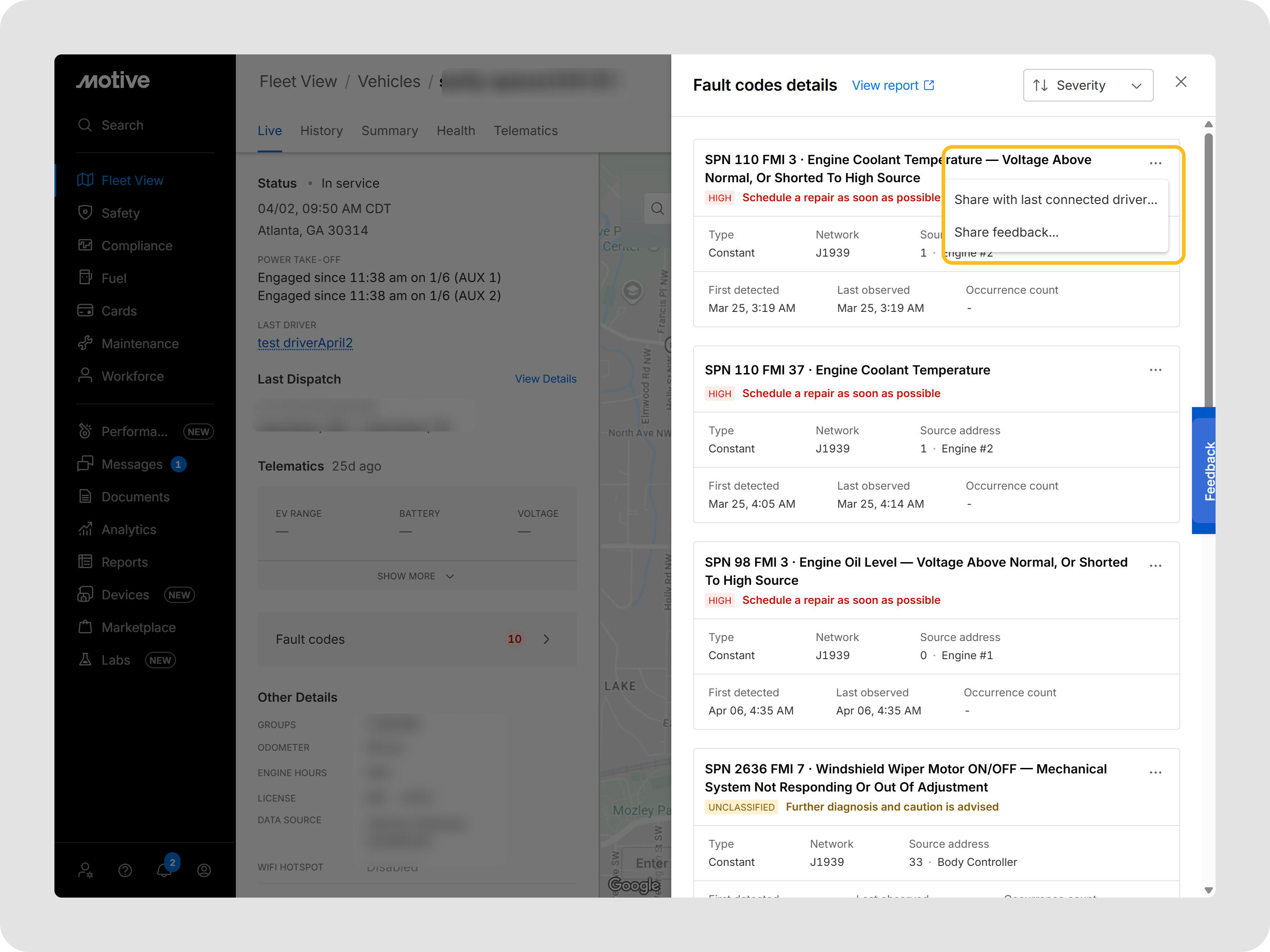The width and height of the screenshot is (1270, 952).
Task: Click the 'Telematics 25d ago' heading
Action: pos(319,466)
